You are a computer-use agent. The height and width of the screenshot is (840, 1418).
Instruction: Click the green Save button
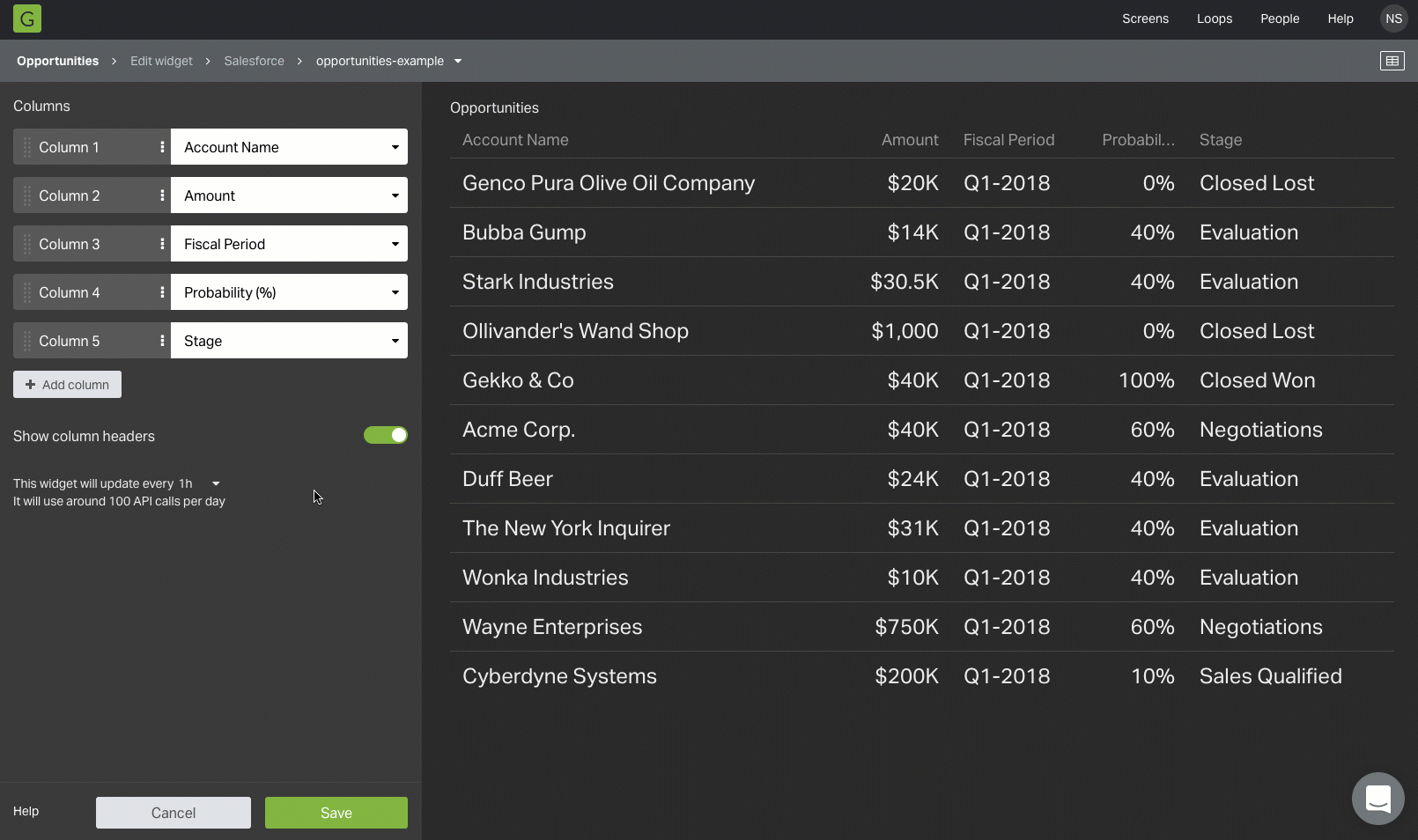point(336,813)
